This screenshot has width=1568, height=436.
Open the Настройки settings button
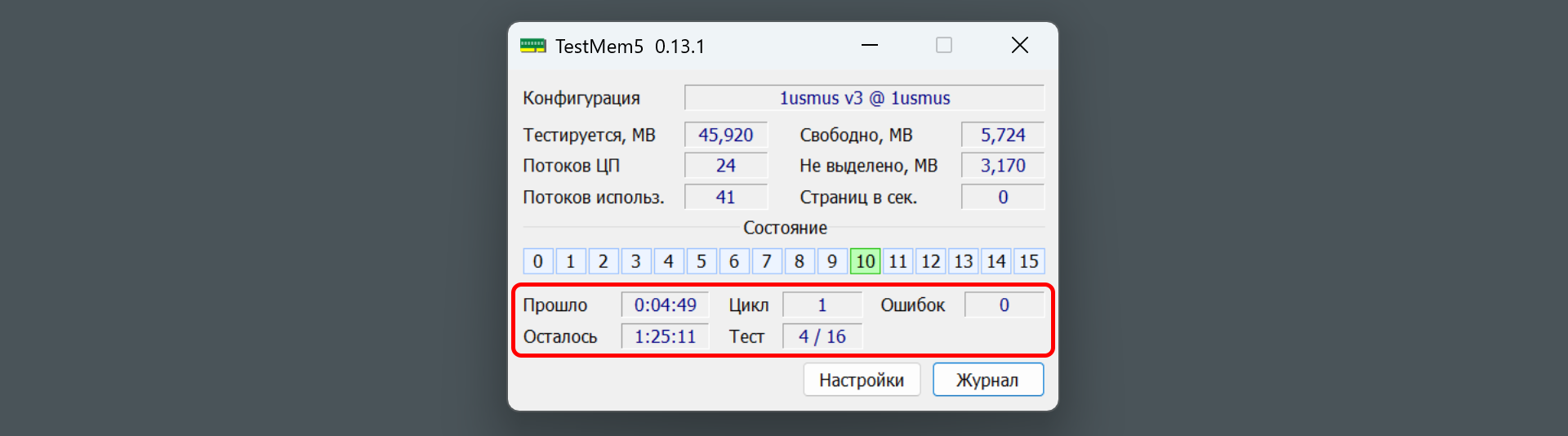862,380
